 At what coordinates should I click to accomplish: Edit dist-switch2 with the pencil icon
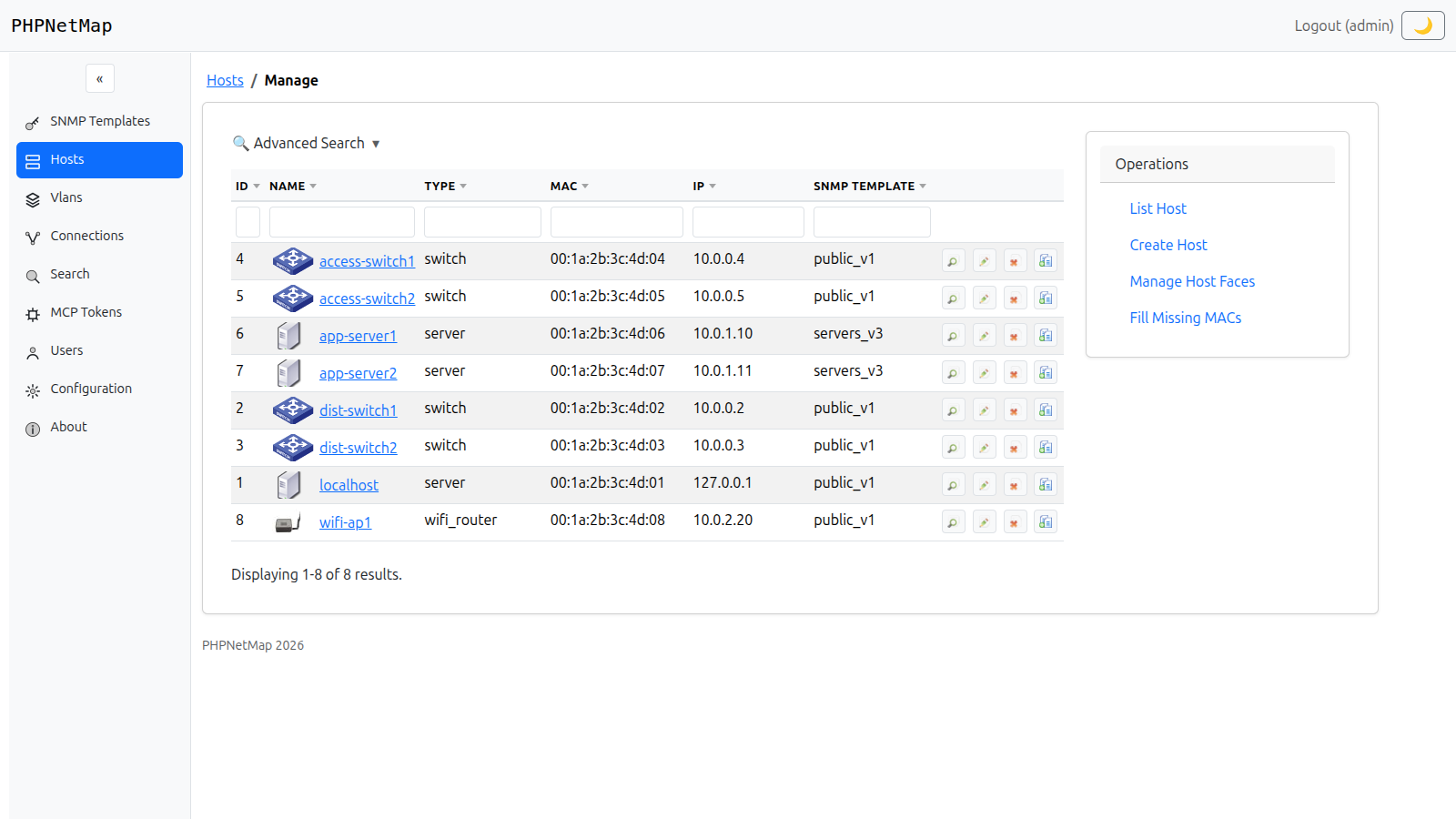click(984, 448)
